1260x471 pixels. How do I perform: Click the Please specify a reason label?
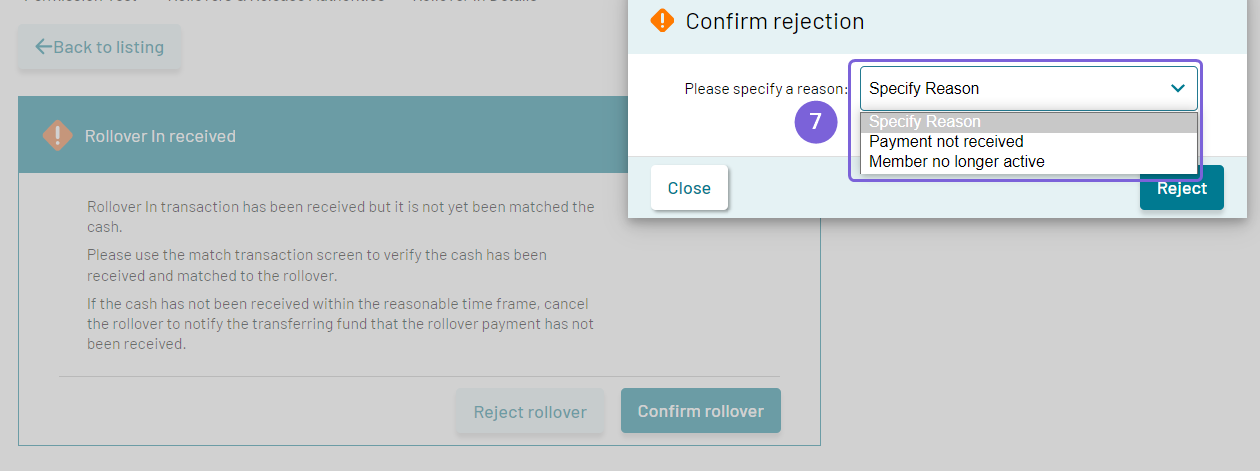[766, 89]
